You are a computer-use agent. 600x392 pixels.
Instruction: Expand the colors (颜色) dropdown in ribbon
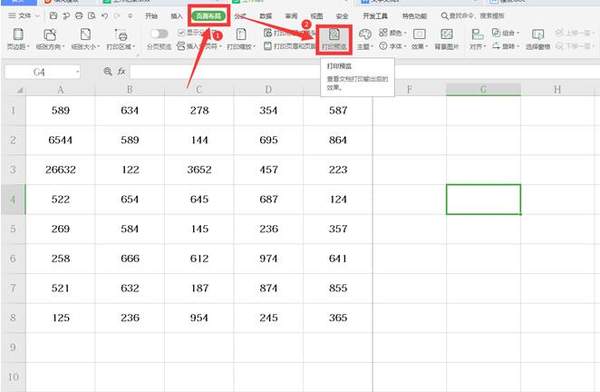(x=393, y=33)
